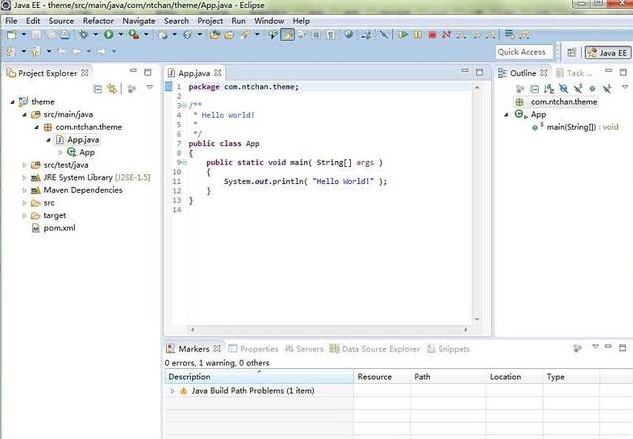
Task: Click the green Run button in toolbar
Action: (x=107, y=34)
